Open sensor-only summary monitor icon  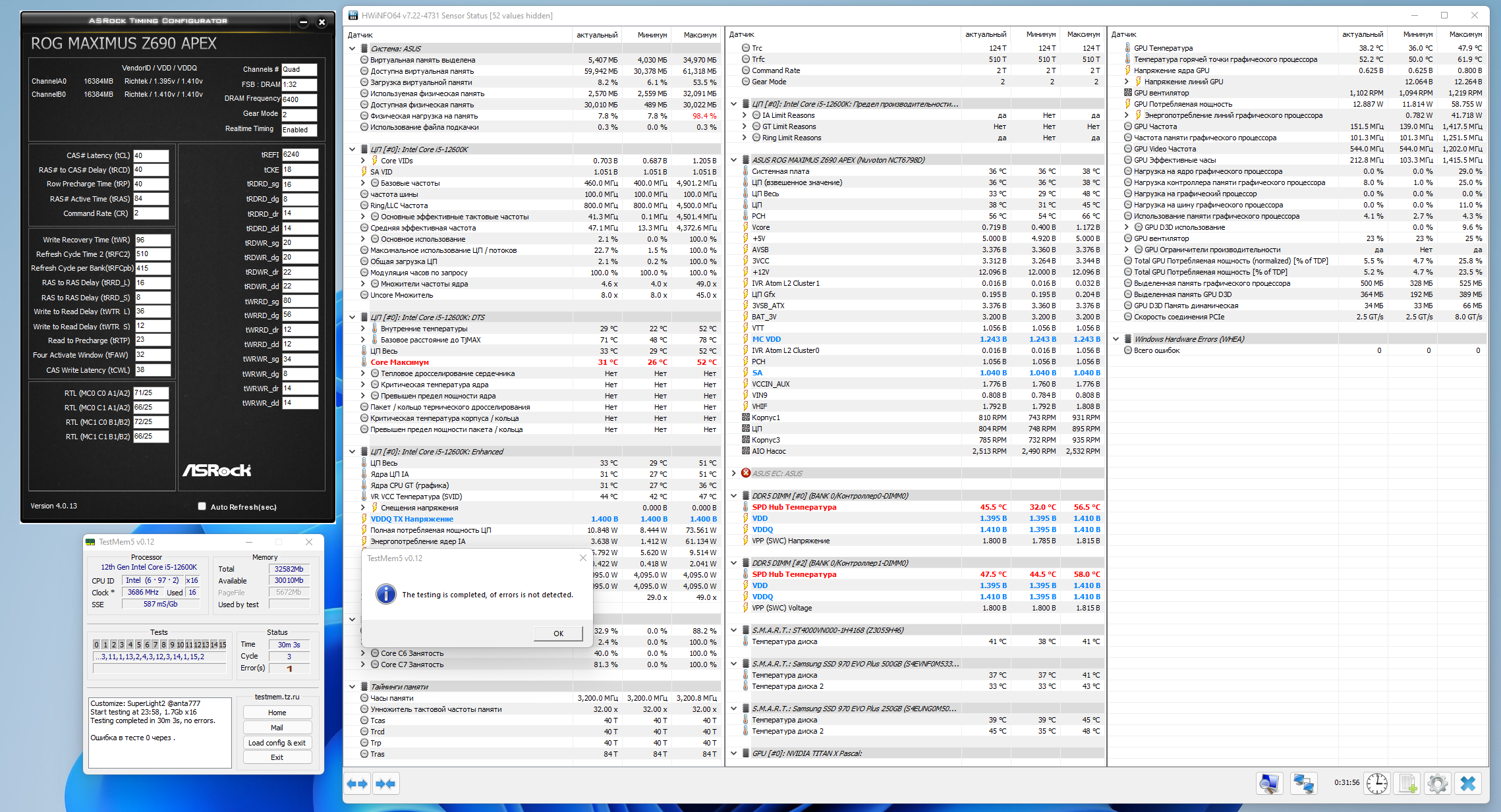pos(1268,784)
